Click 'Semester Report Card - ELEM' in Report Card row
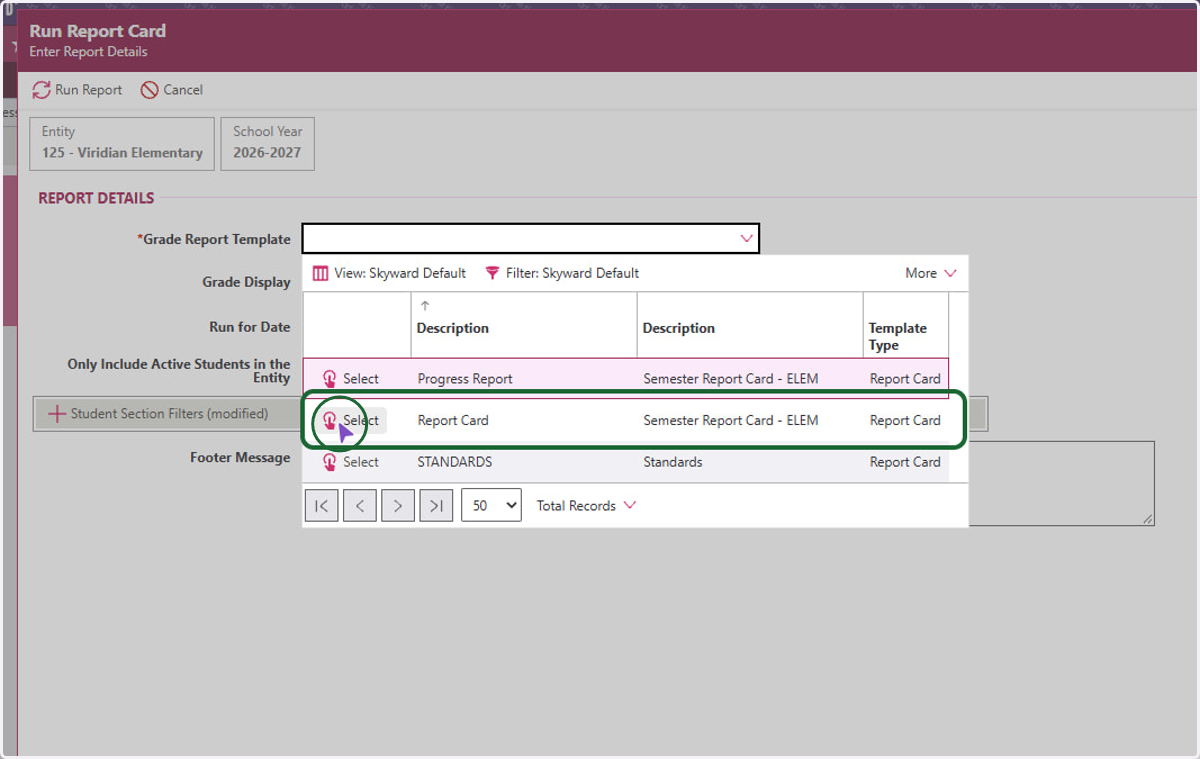1200x759 pixels. (731, 421)
